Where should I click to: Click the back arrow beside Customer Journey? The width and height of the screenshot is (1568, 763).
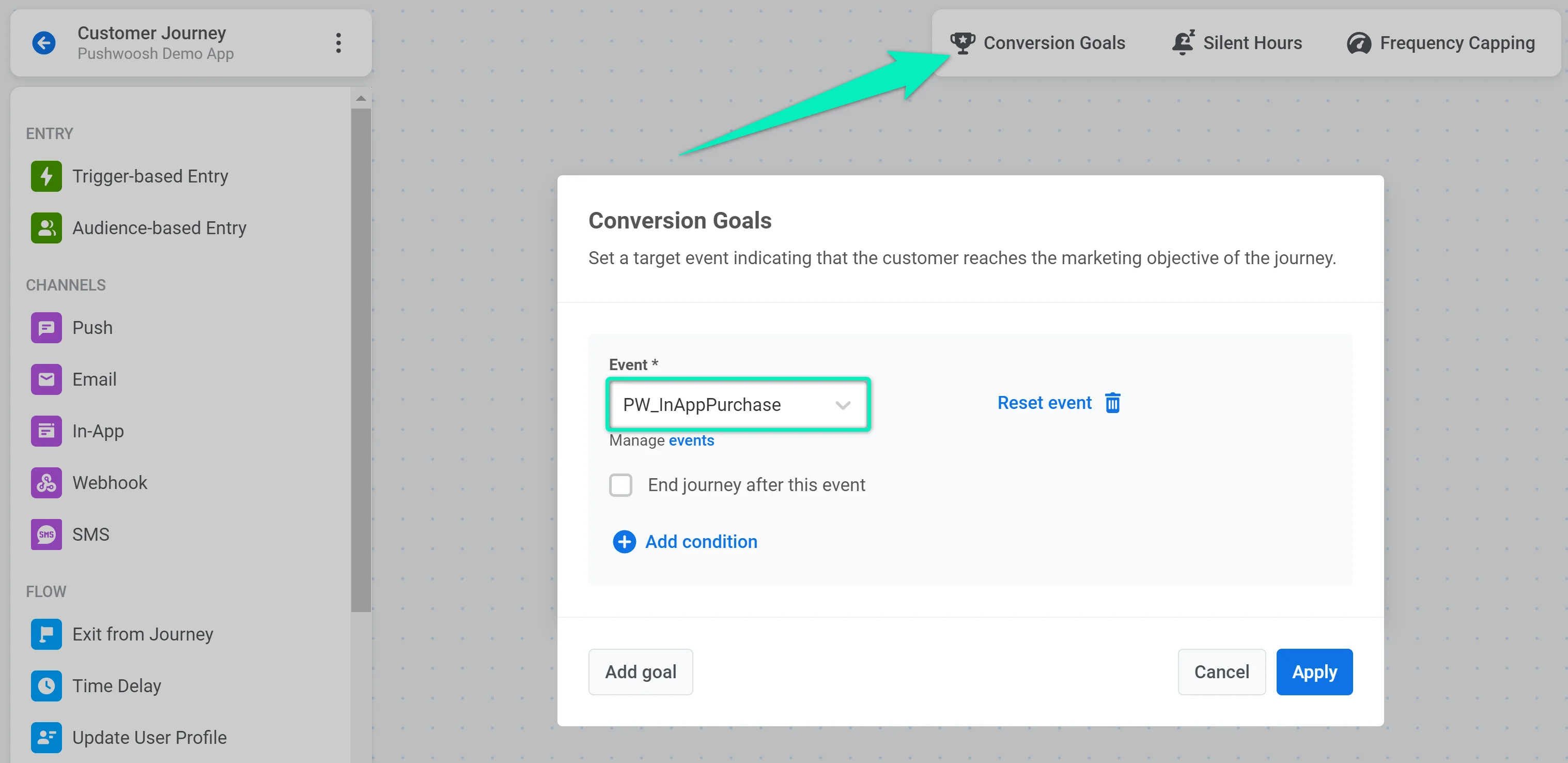[x=44, y=42]
